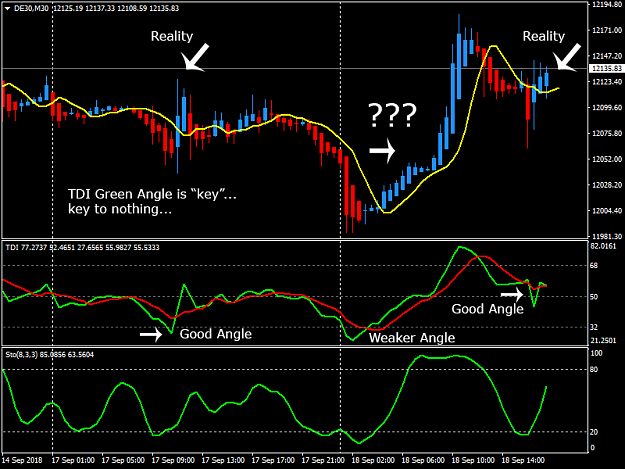
Task: Select TDI scale value 21.2501
Action: pyautogui.click(x=603, y=341)
